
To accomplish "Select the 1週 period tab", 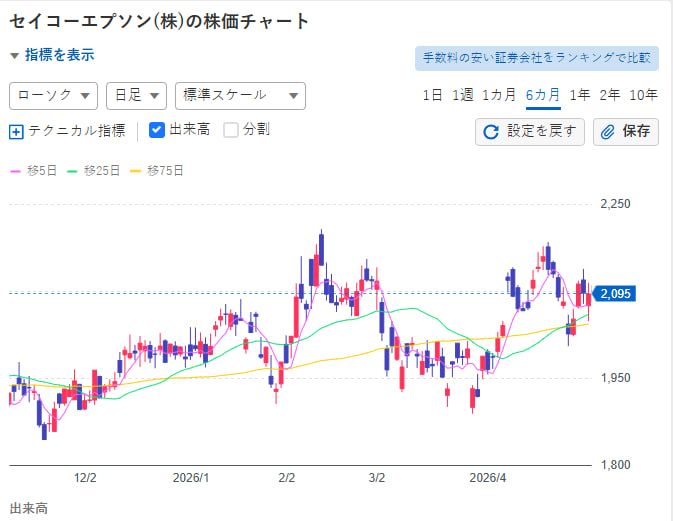I will click(x=462, y=95).
